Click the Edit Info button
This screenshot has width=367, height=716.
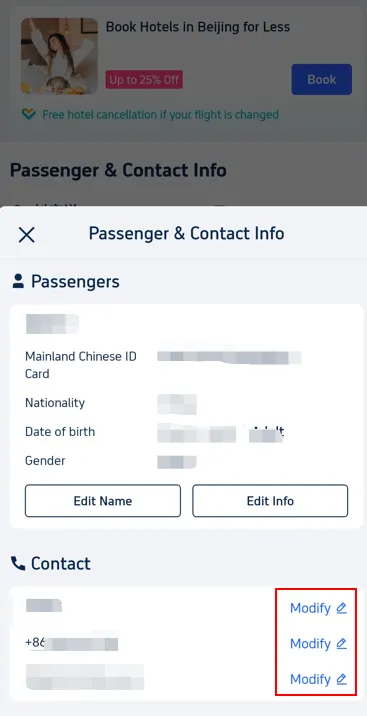click(270, 501)
